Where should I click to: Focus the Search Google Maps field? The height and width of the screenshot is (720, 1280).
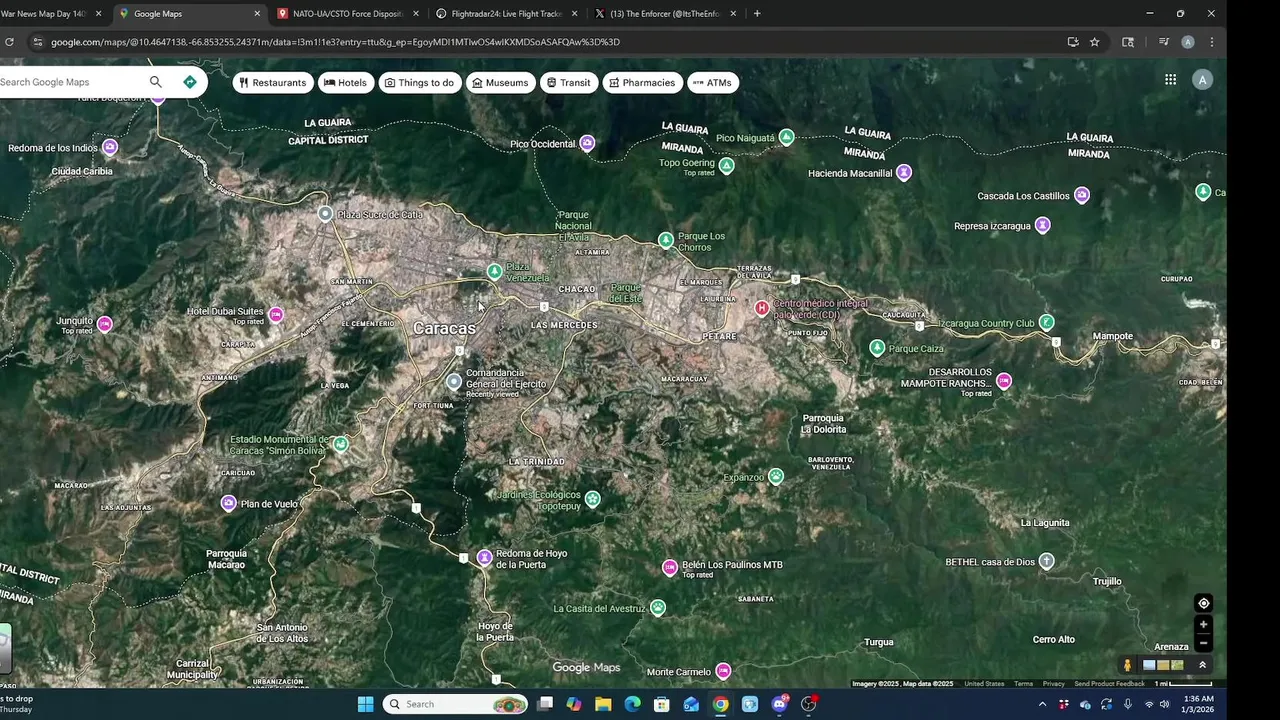click(x=72, y=82)
